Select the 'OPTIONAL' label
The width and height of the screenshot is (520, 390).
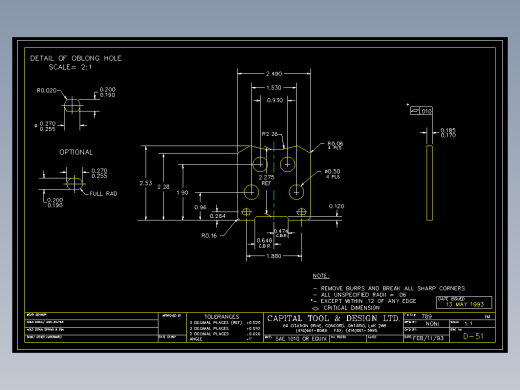click(x=76, y=152)
